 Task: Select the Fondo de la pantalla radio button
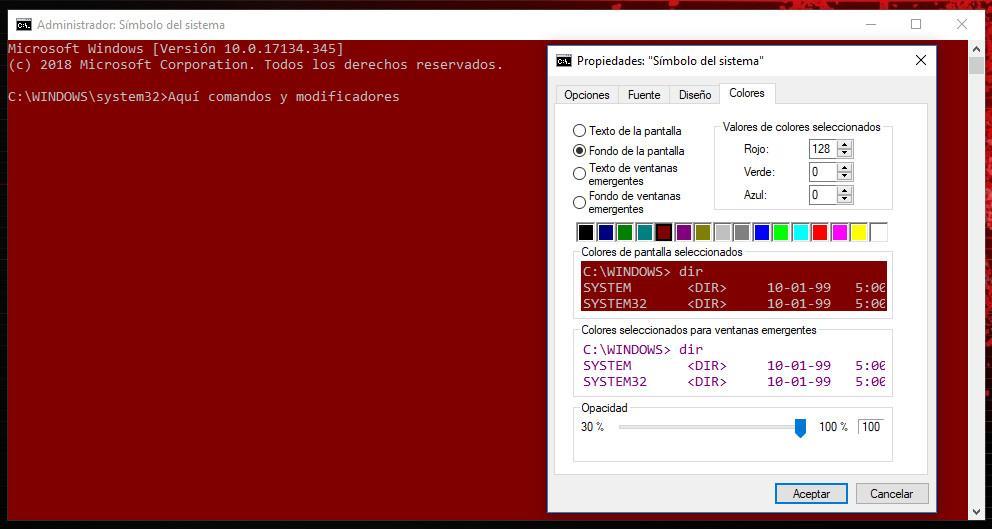click(579, 151)
